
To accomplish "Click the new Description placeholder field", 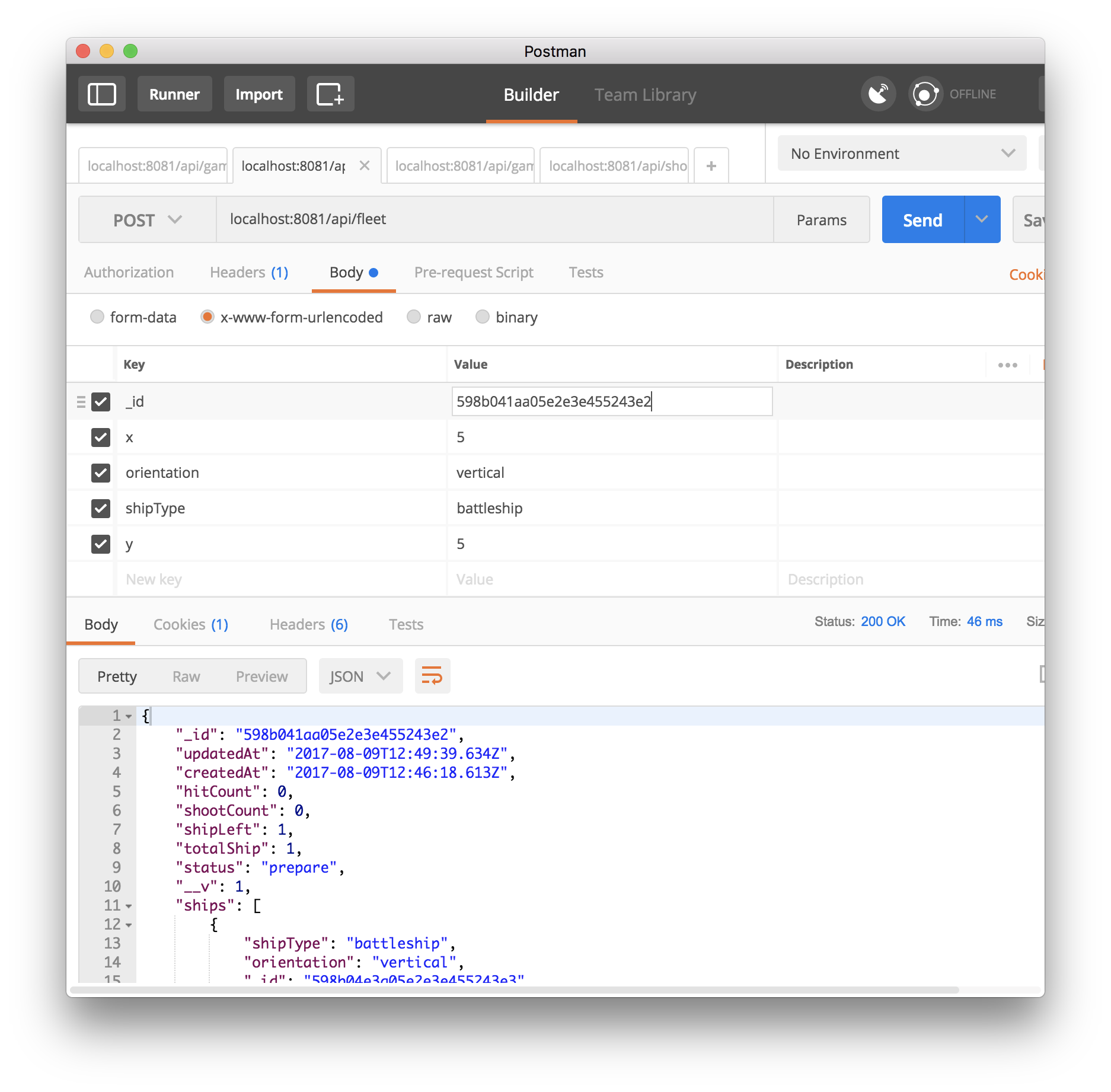I will 911,579.
